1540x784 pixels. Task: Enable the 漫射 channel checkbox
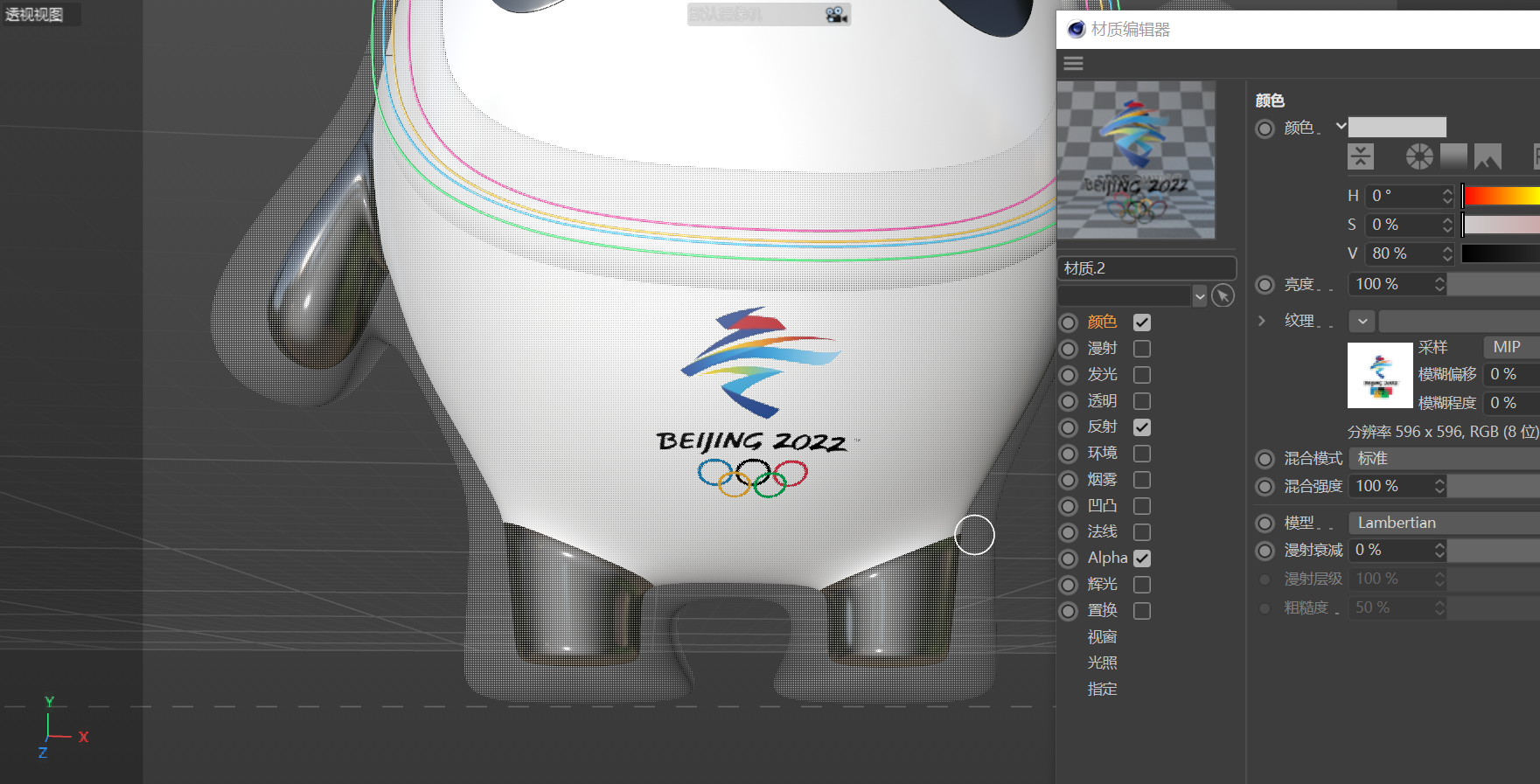pyautogui.click(x=1142, y=349)
